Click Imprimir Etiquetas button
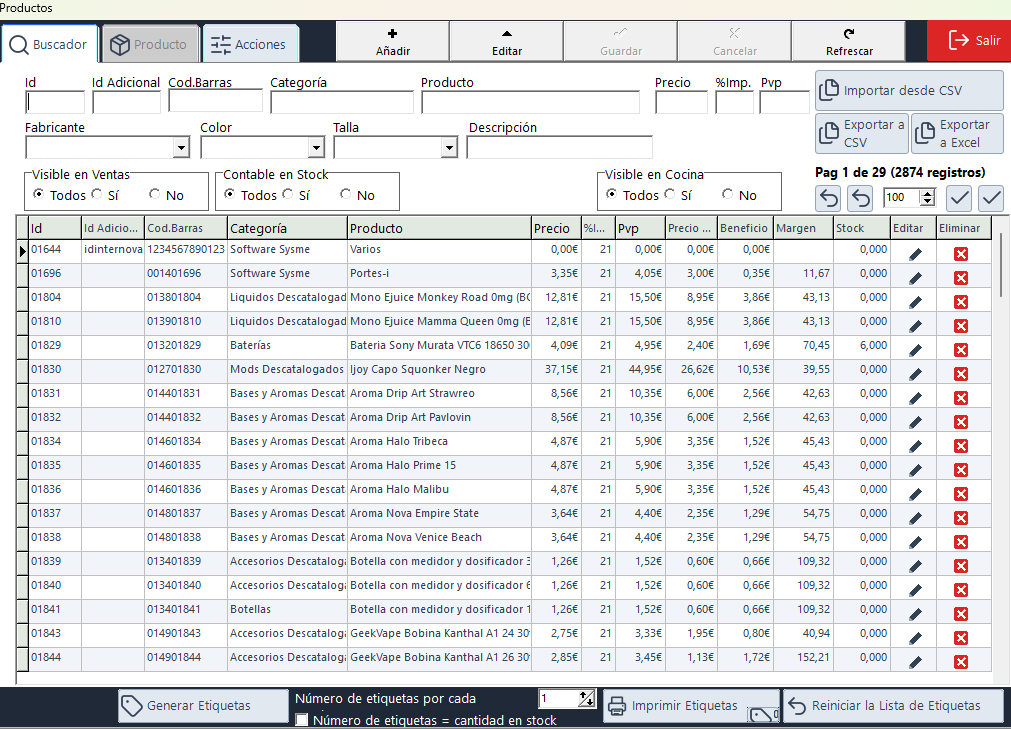Image resolution: width=1011 pixels, height=729 pixels. 691,706
